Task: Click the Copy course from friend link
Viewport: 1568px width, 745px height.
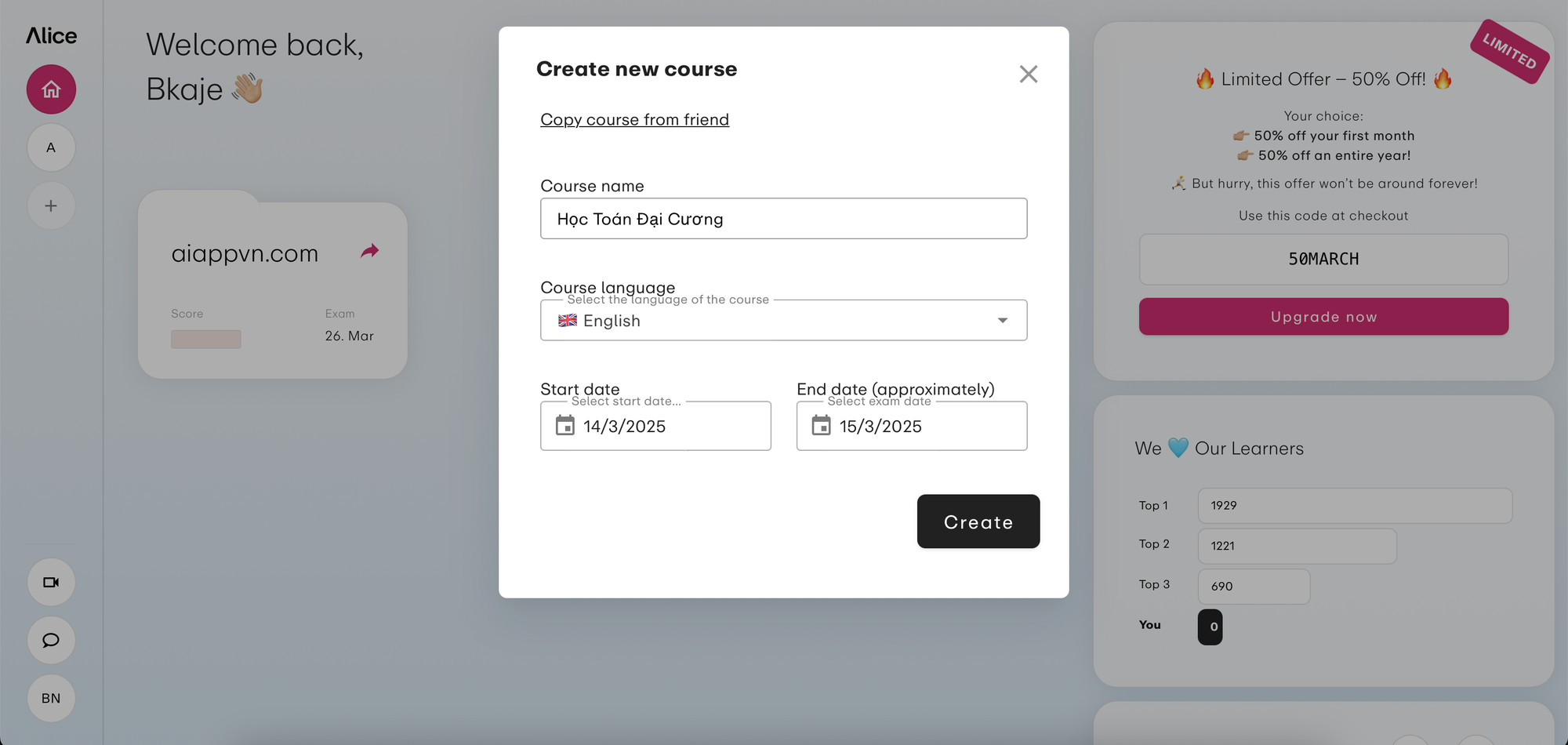Action: [635, 119]
